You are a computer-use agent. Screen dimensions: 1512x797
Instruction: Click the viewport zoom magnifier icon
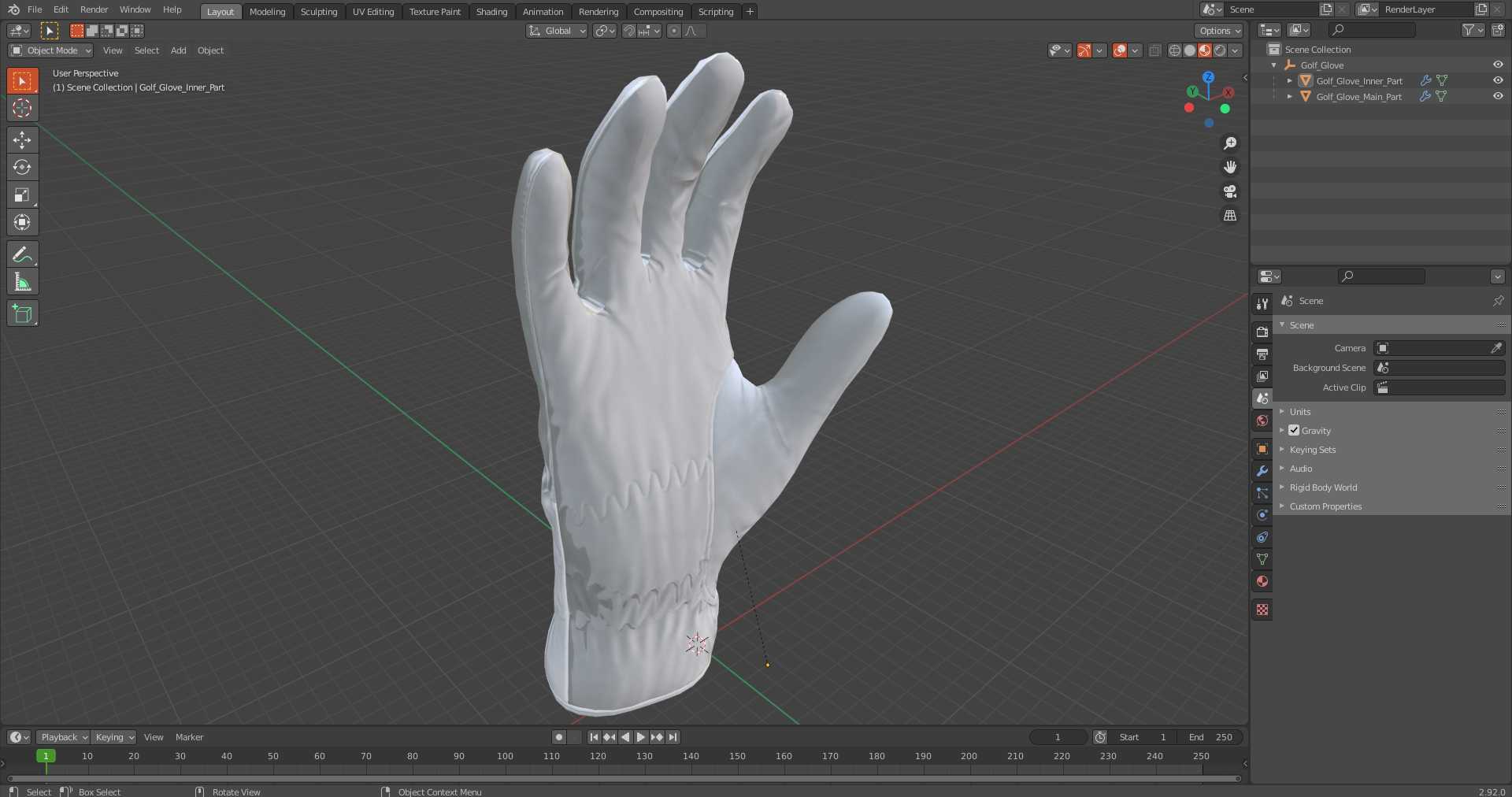click(1229, 143)
